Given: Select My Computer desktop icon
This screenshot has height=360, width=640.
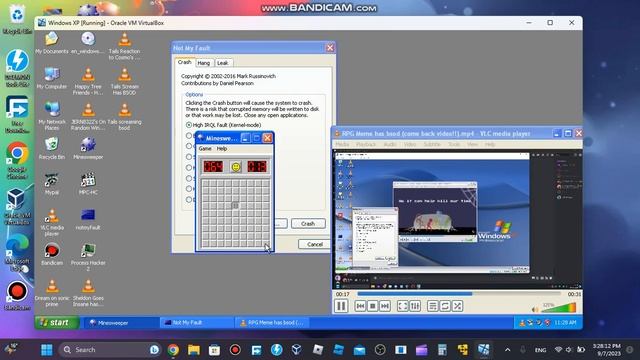Looking at the screenshot, I should [51, 78].
